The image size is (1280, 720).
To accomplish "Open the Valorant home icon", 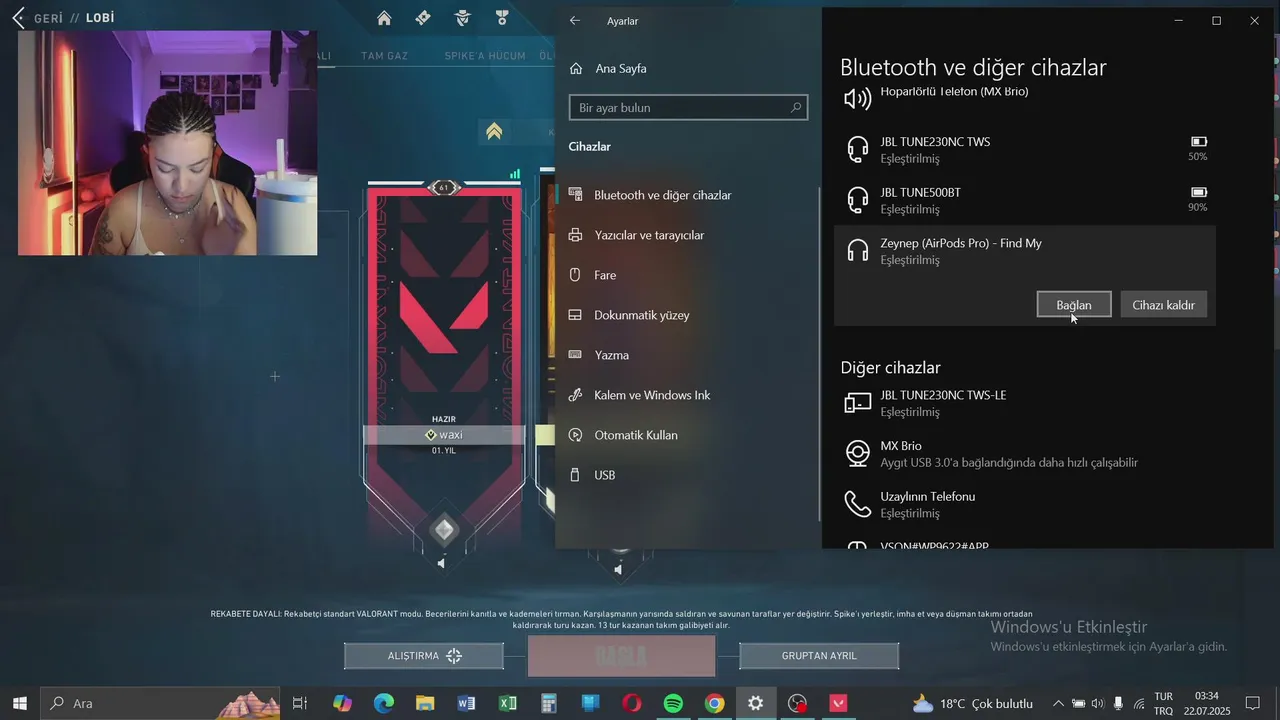I will [384, 18].
